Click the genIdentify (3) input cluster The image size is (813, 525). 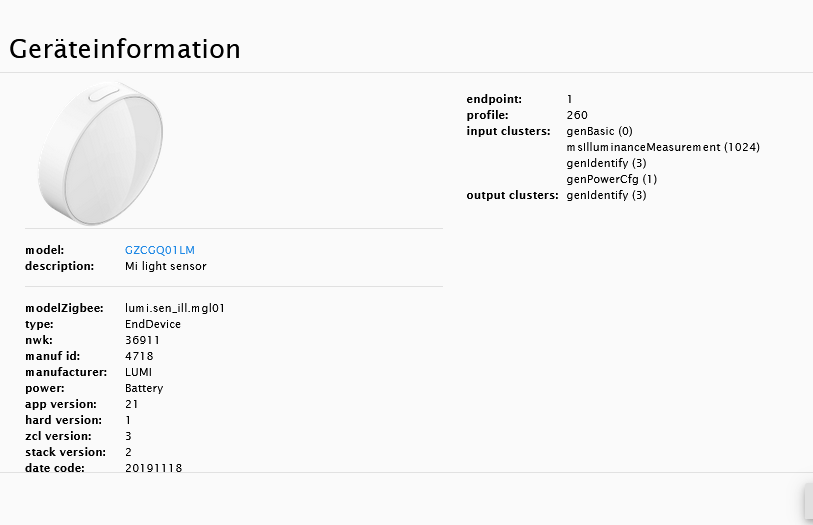(606, 163)
